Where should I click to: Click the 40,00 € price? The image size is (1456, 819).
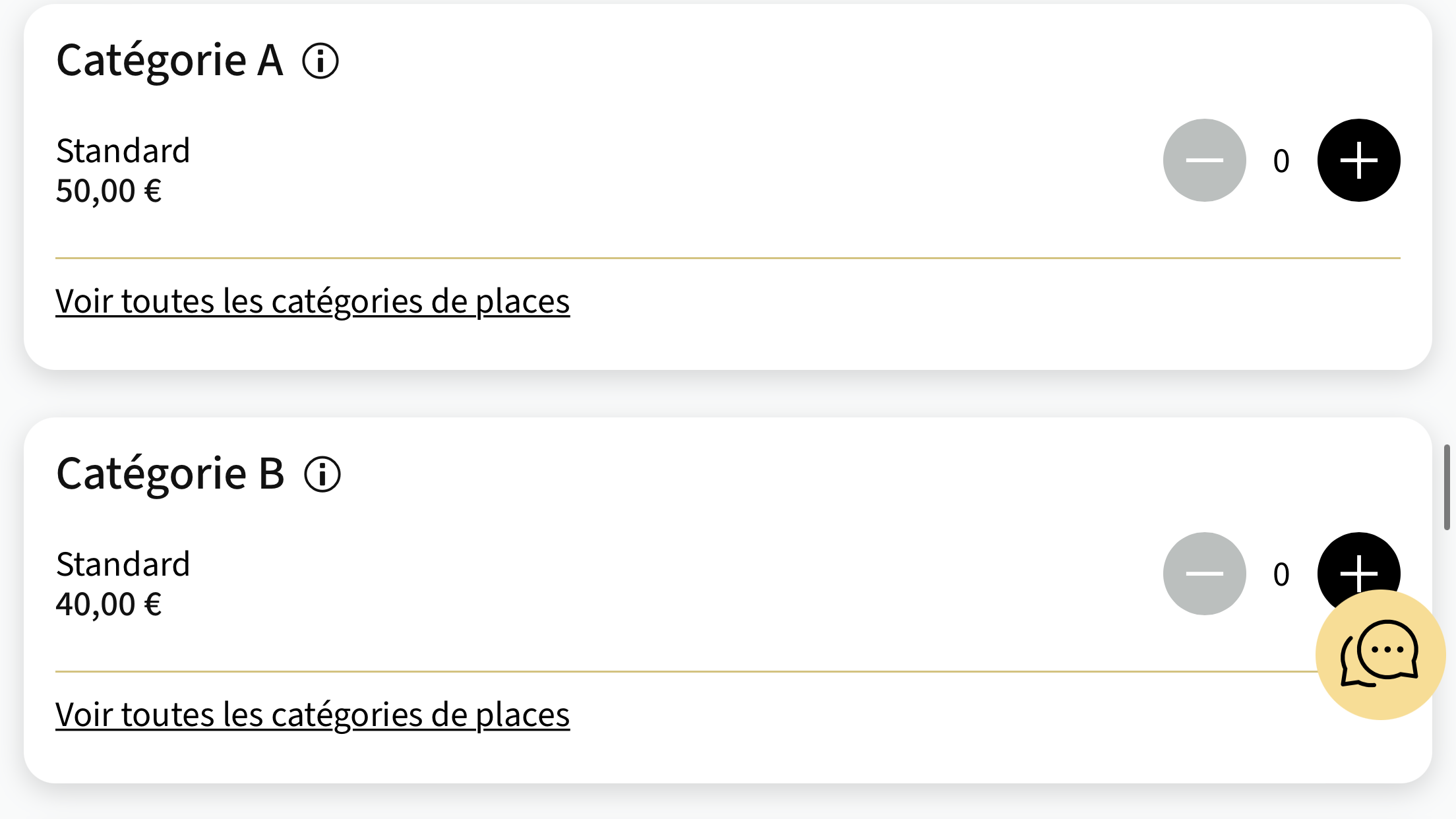[109, 605]
